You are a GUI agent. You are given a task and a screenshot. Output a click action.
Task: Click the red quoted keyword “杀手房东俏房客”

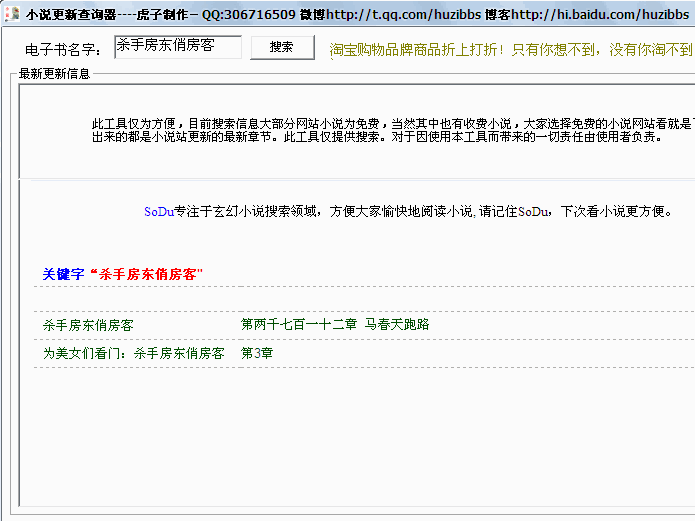146,274
